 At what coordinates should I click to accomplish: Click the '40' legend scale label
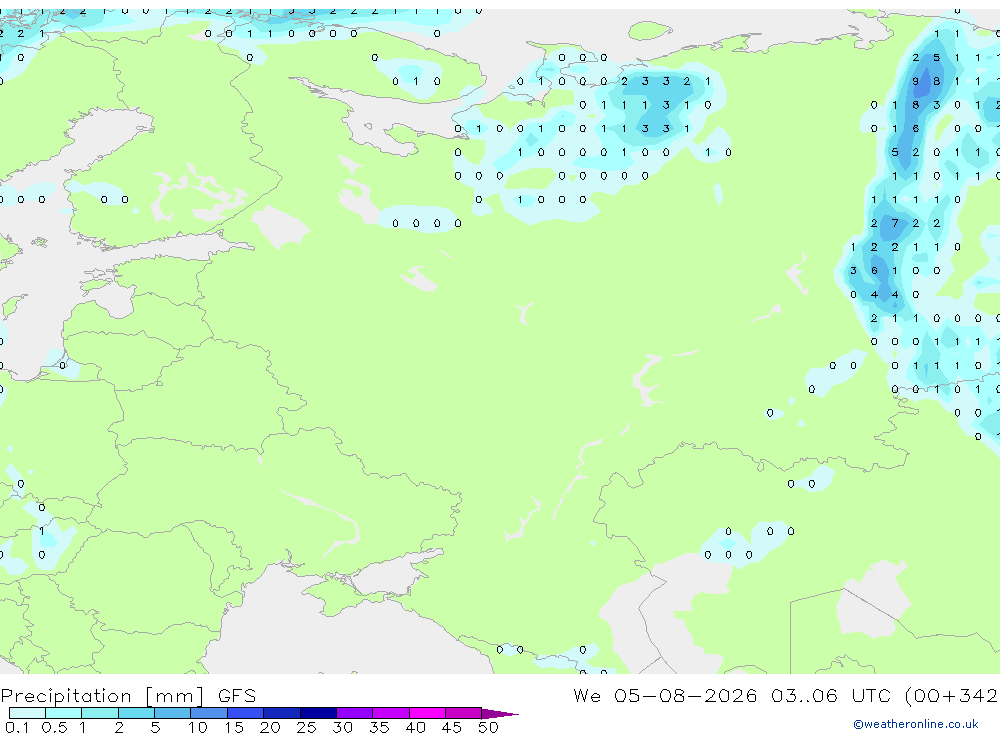415,727
